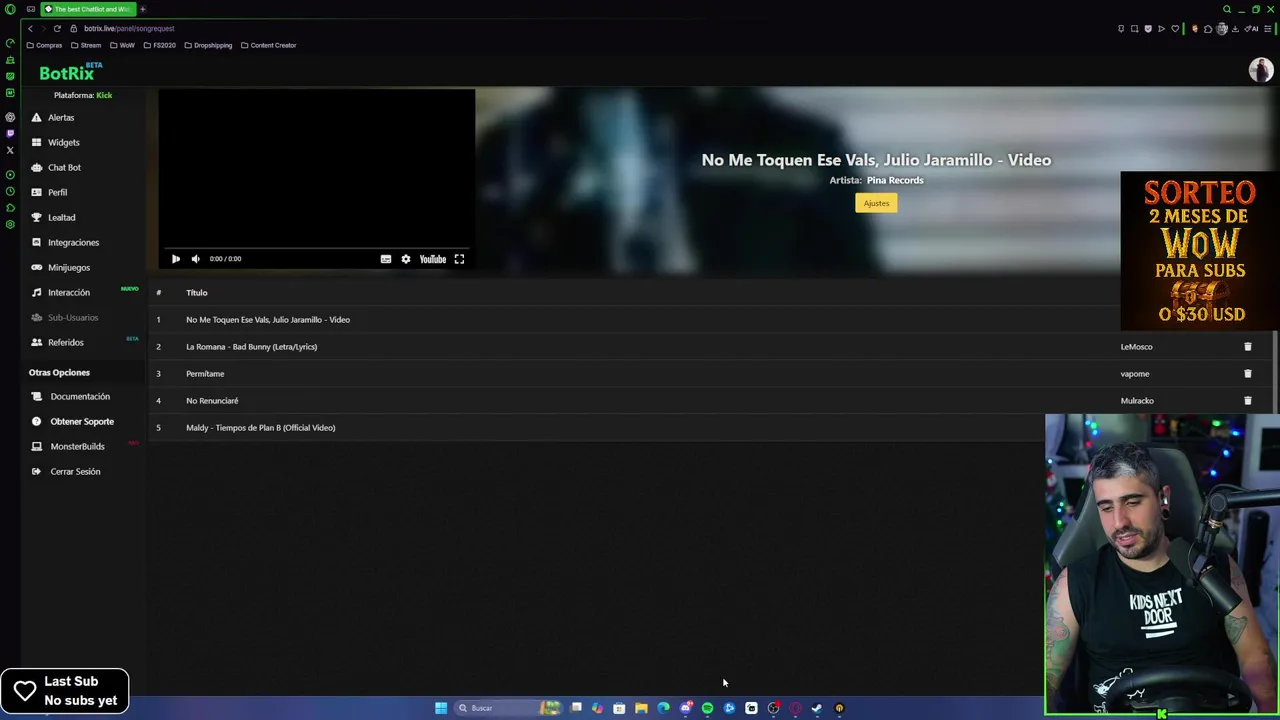Select Lealtad from the sidebar
The width and height of the screenshot is (1280, 720).
click(61, 218)
